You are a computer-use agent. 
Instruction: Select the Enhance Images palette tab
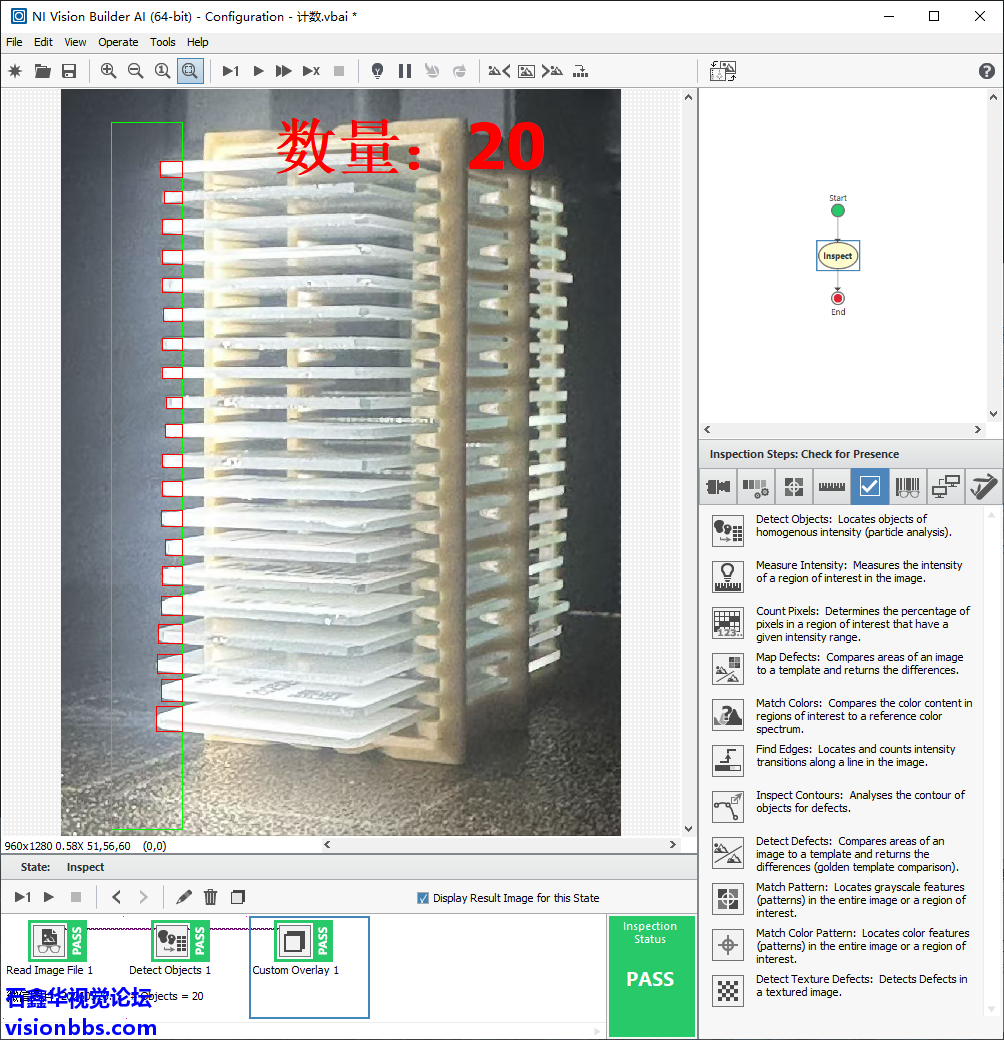(756, 487)
